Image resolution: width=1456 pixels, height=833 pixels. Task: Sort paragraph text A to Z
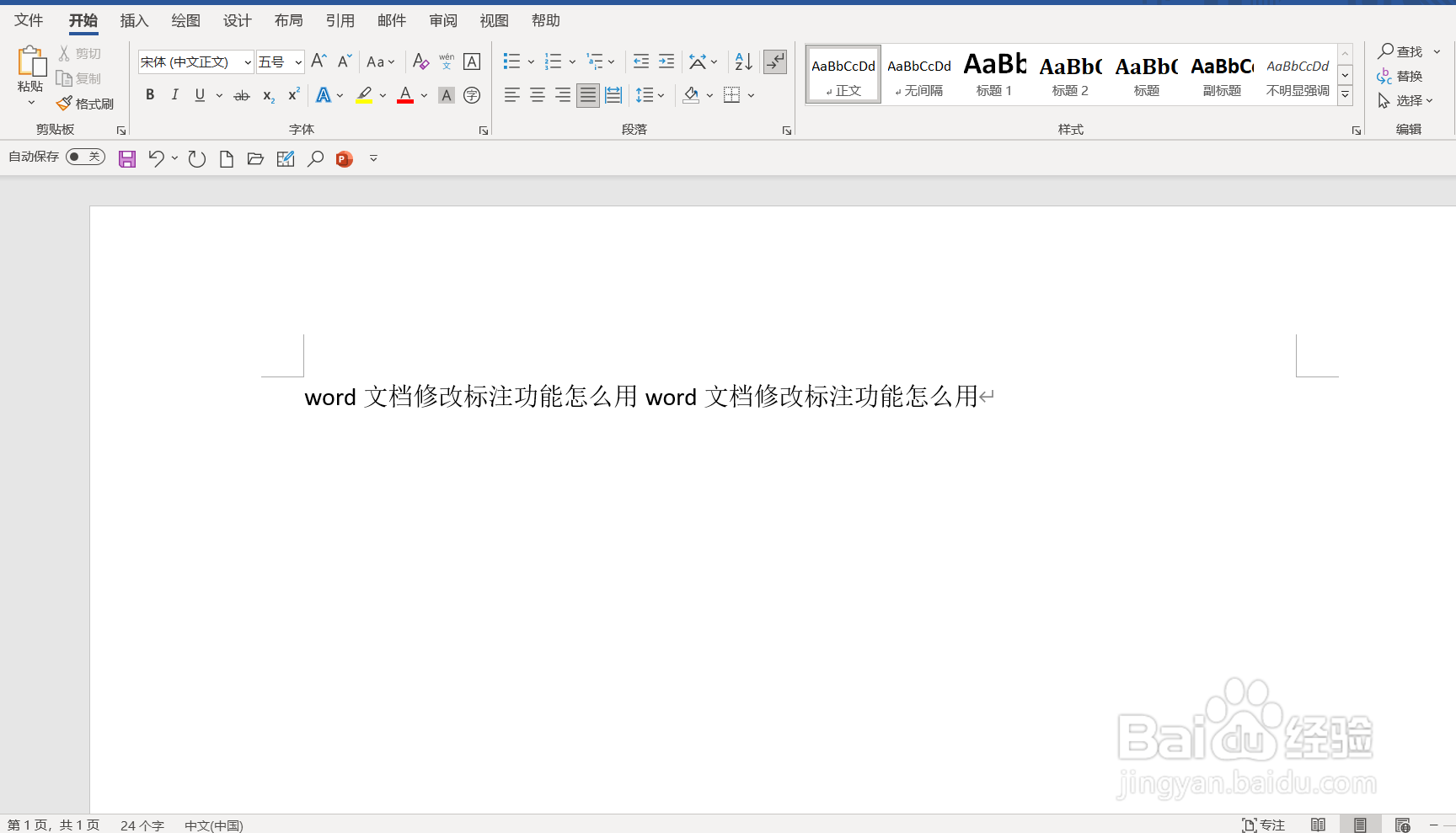[743, 61]
